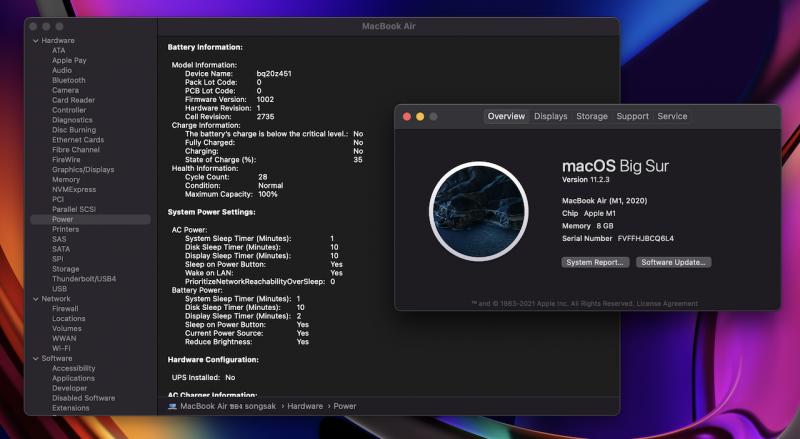The width and height of the screenshot is (800, 439).
Task: Select Wi-Fi under Network
Action: 61,349
